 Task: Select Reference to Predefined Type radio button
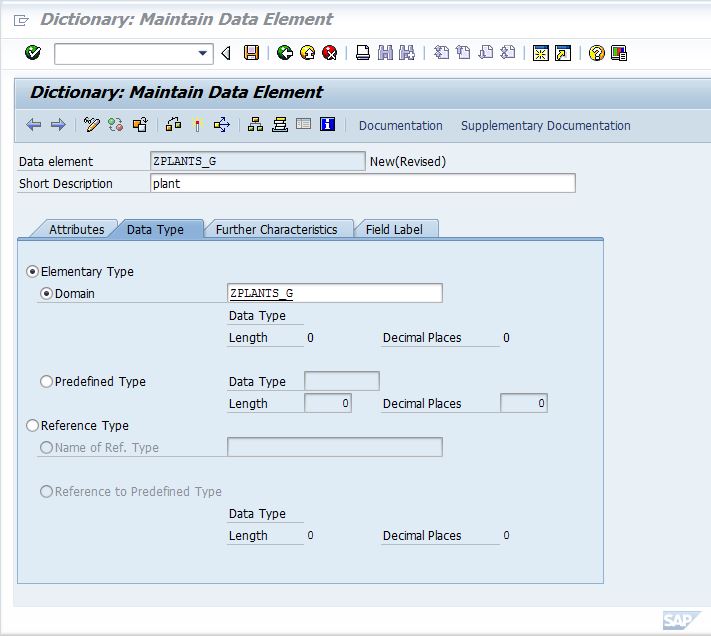click(x=46, y=492)
